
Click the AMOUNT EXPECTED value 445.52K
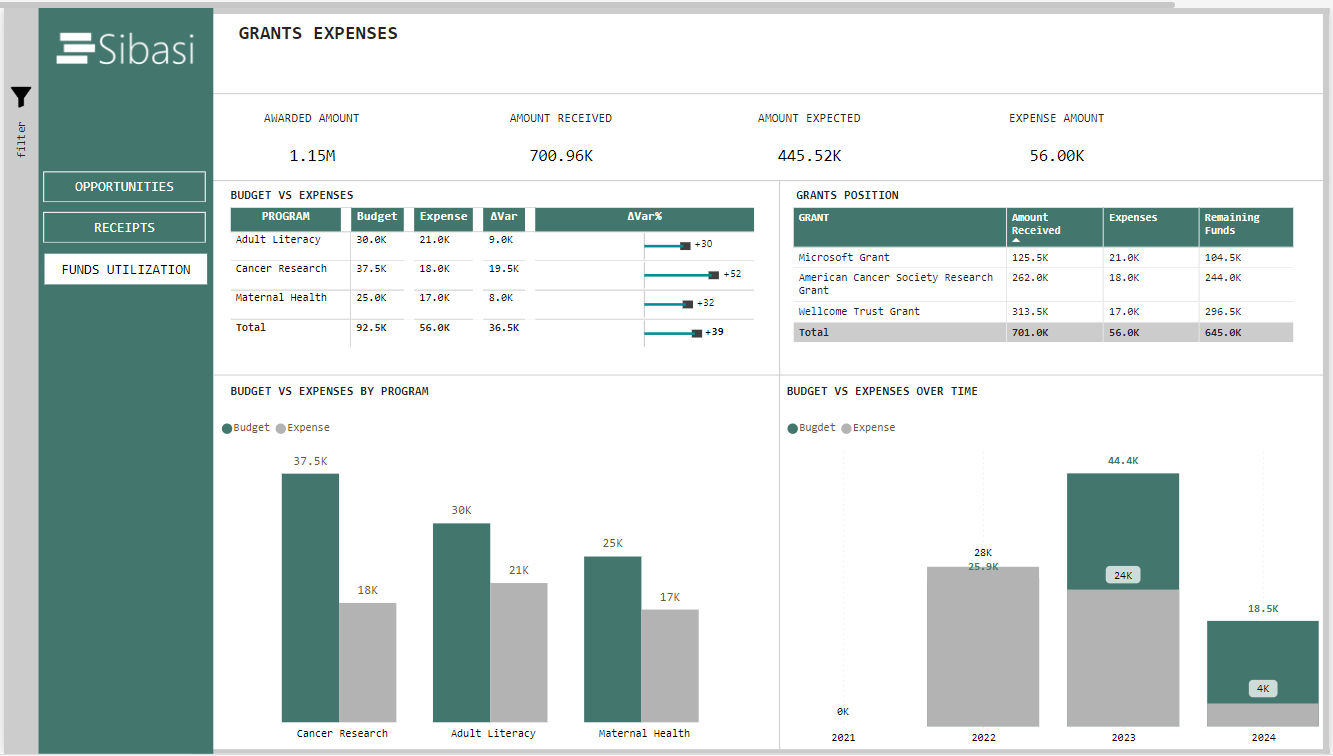click(809, 156)
